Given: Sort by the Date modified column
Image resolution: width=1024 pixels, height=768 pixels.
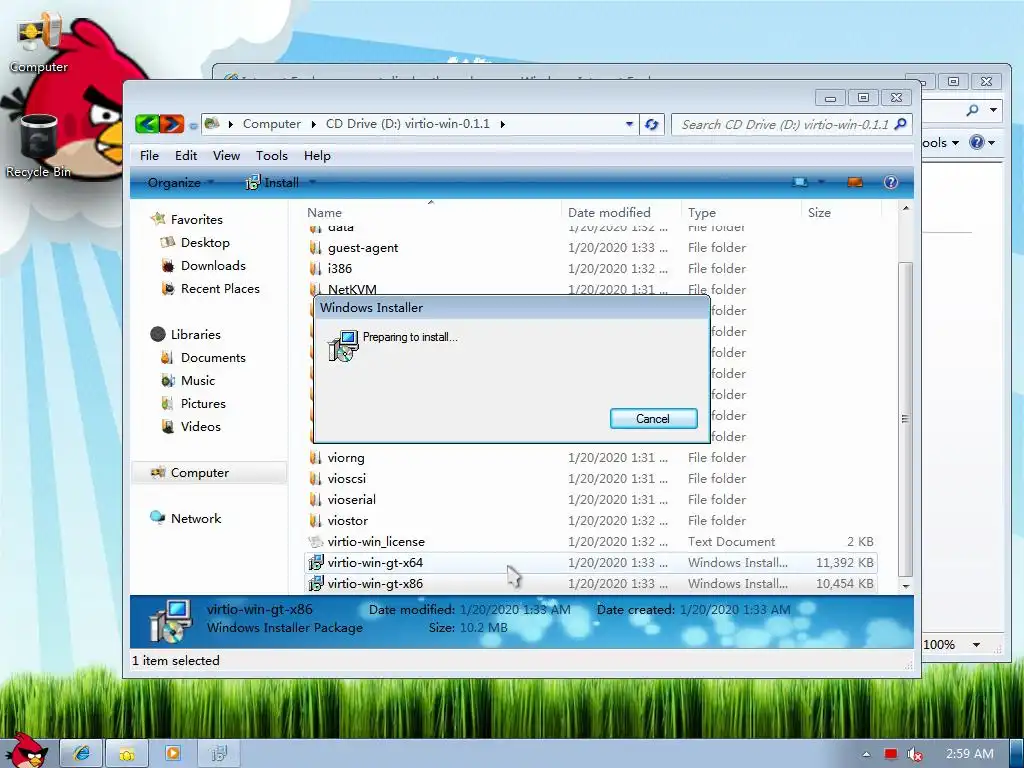Looking at the screenshot, I should 620,212.
